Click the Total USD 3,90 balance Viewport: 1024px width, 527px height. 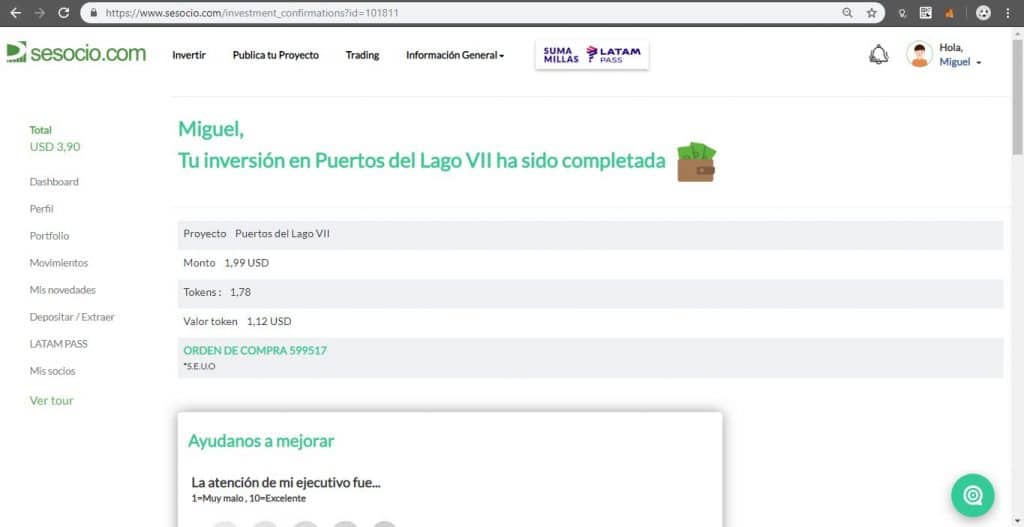tap(55, 138)
